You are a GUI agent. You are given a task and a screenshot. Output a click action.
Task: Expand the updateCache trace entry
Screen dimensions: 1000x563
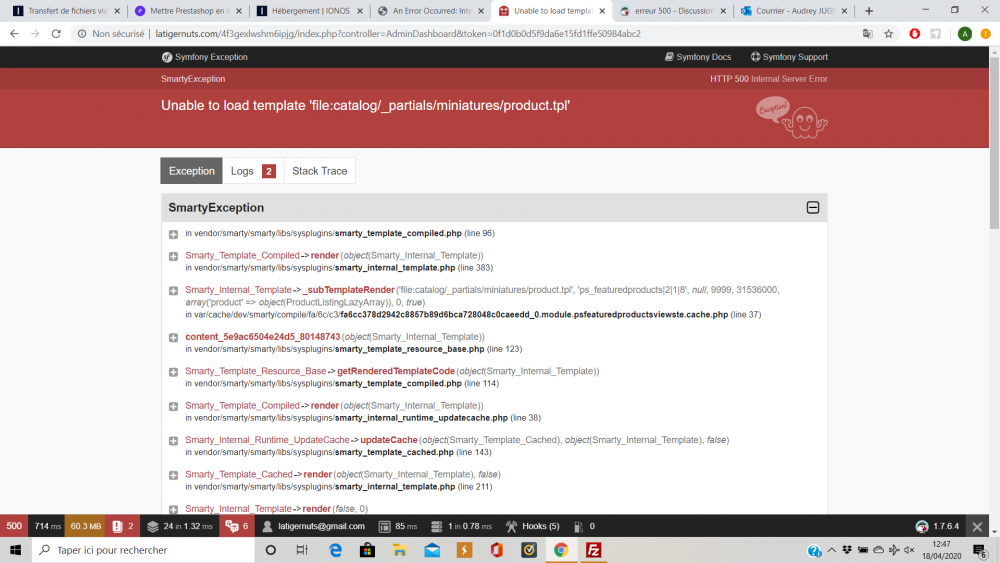click(173, 441)
